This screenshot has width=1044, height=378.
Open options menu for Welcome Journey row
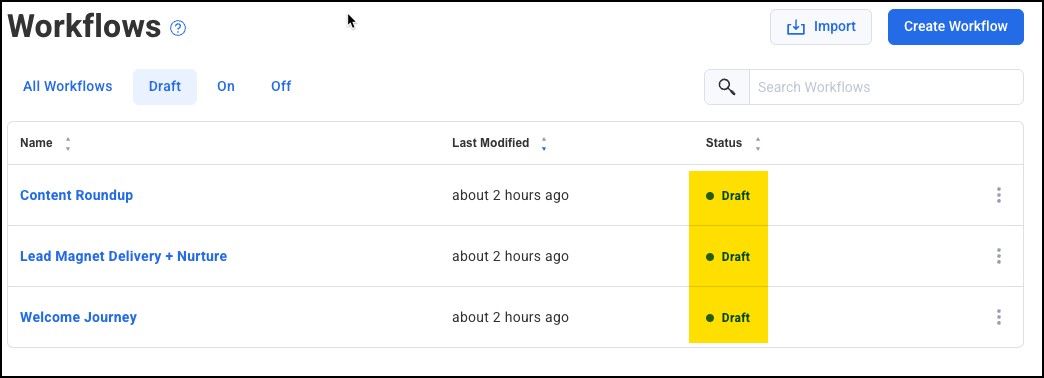coord(998,317)
